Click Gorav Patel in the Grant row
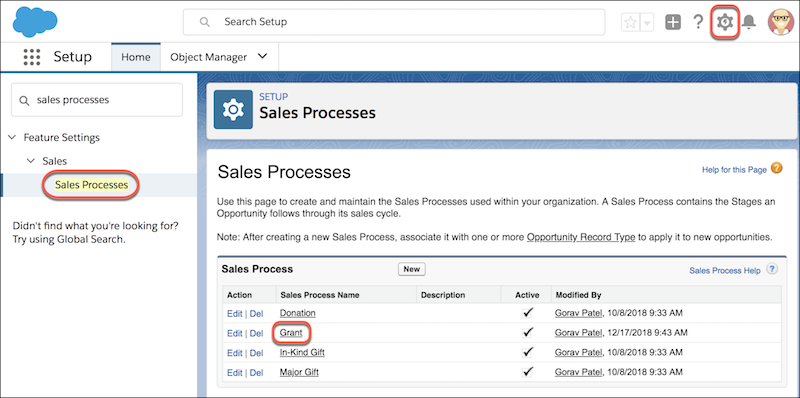The width and height of the screenshot is (800, 398). (x=578, y=333)
